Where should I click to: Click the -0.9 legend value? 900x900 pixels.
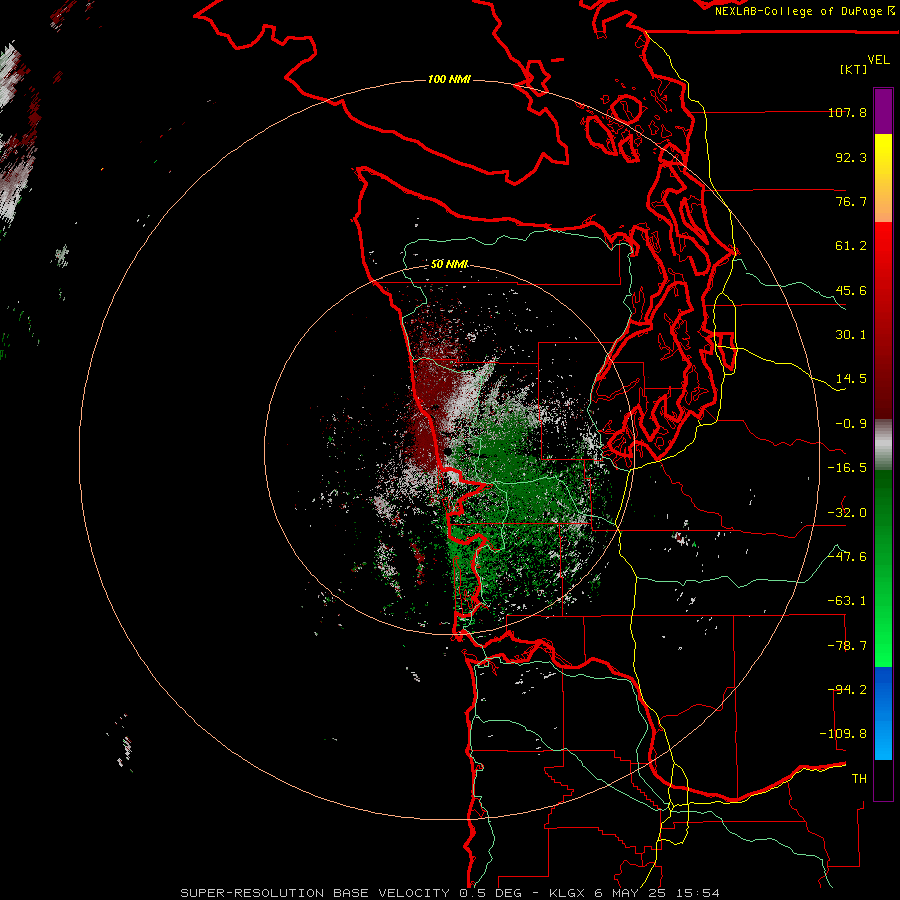coord(851,424)
